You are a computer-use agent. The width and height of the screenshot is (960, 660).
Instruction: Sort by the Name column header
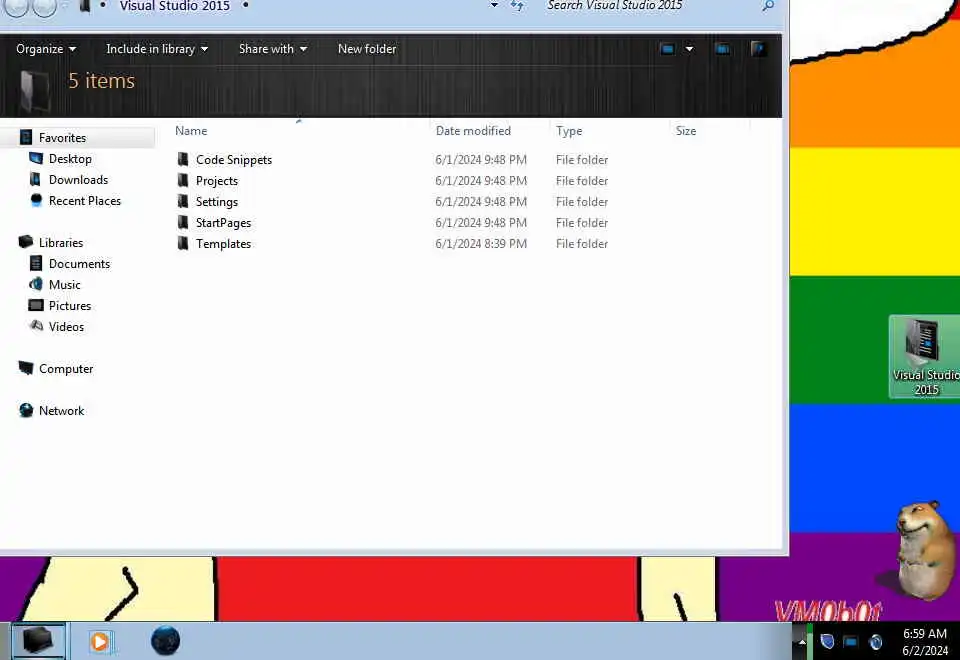point(191,130)
